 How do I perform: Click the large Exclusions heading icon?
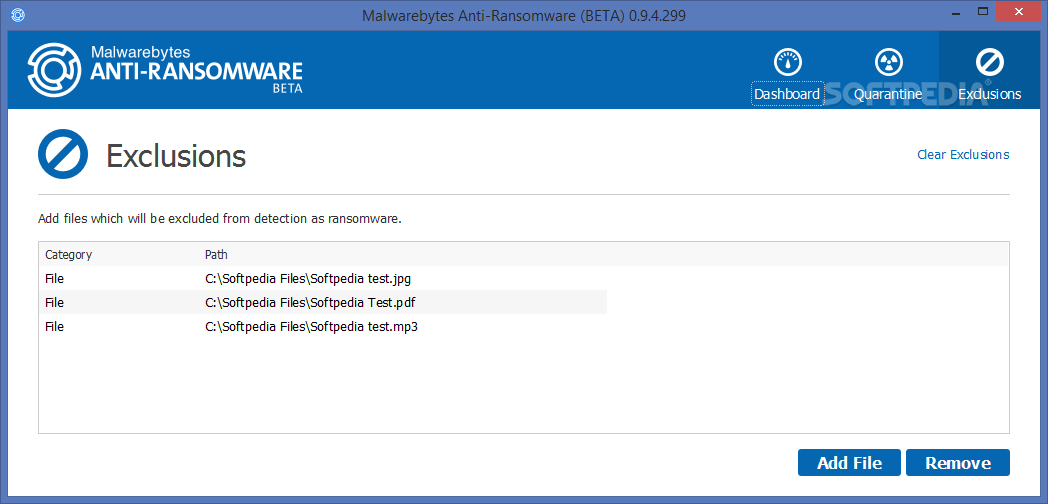[x=63, y=154]
